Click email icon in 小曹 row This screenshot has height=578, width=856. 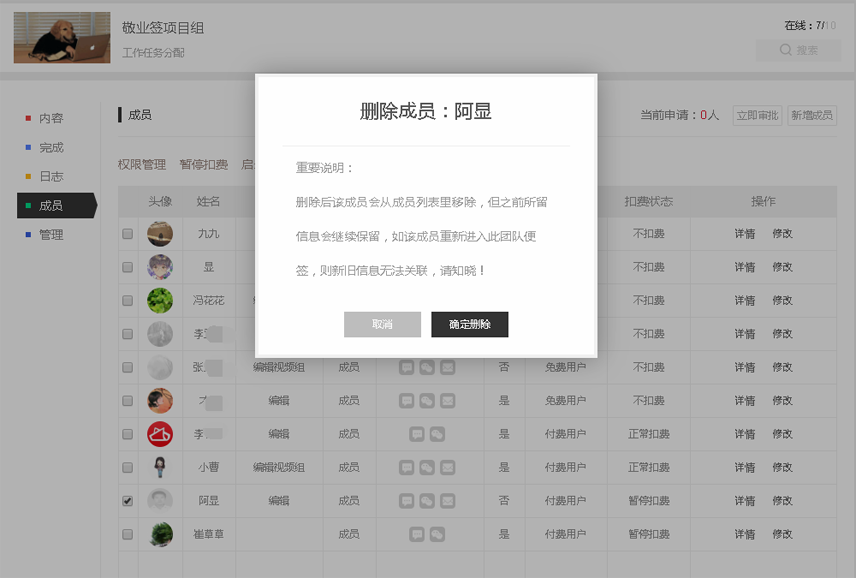(x=448, y=468)
